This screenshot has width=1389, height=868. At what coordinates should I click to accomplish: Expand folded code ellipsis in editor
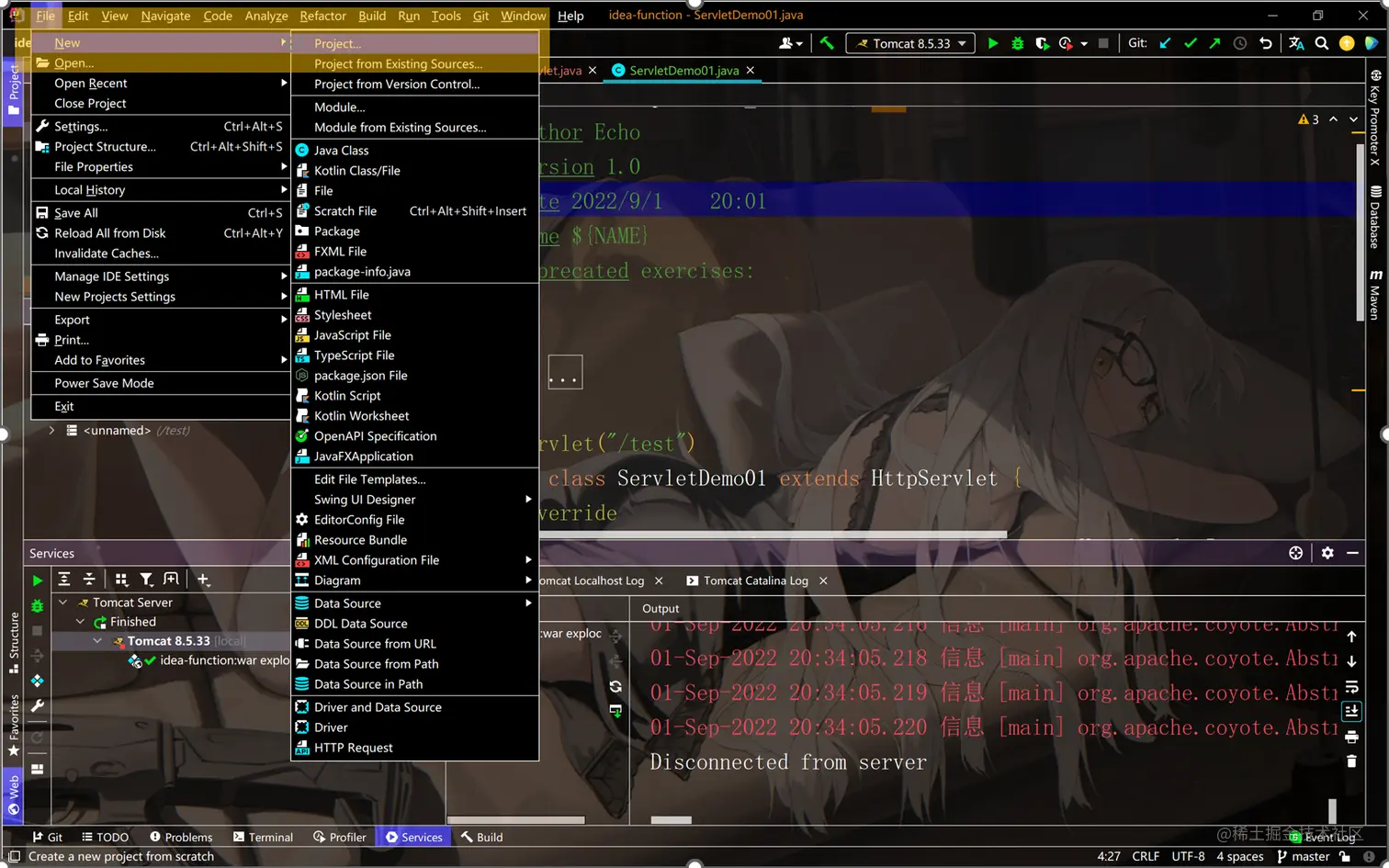click(565, 372)
